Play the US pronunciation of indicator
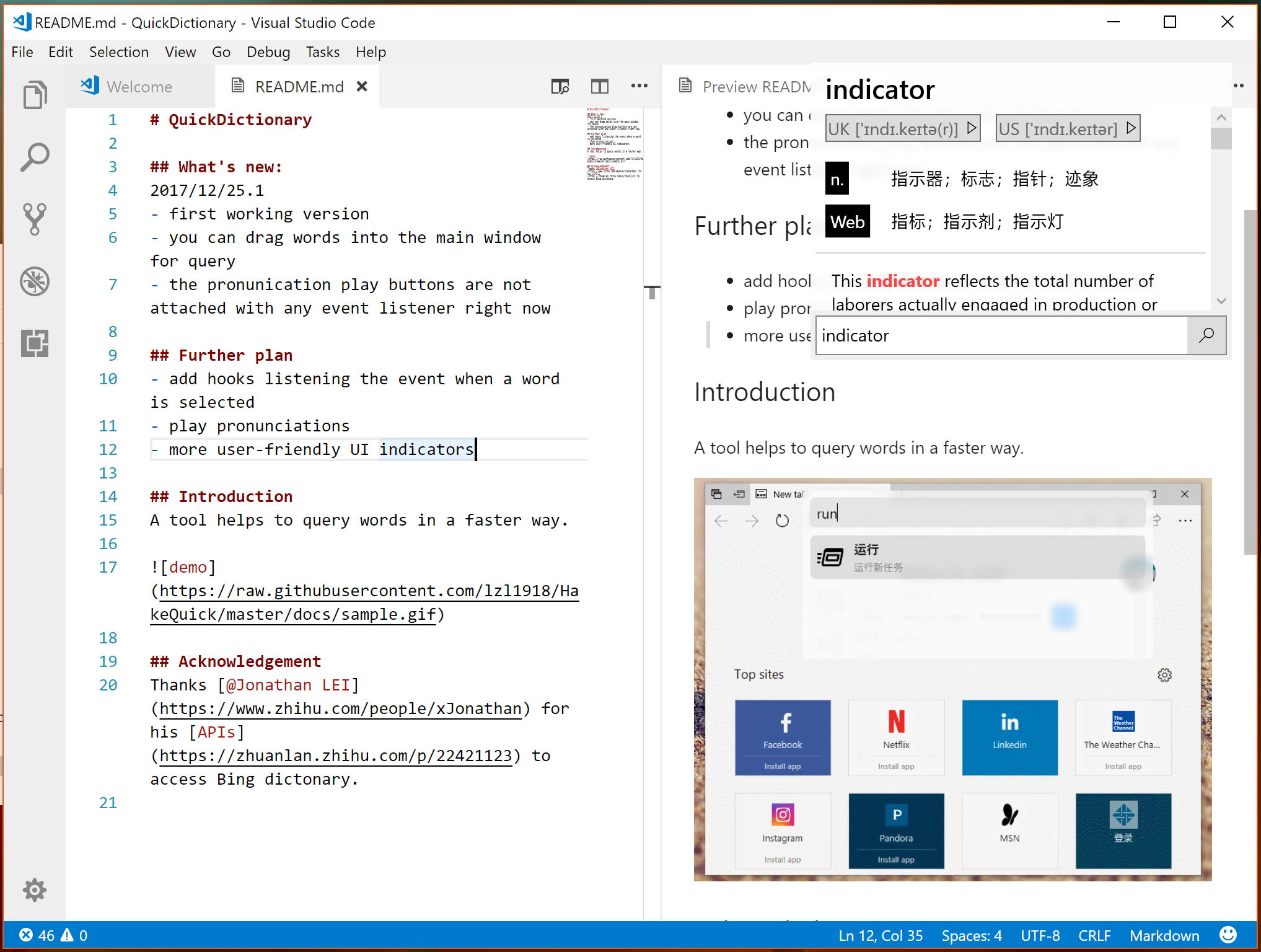 tap(1131, 128)
